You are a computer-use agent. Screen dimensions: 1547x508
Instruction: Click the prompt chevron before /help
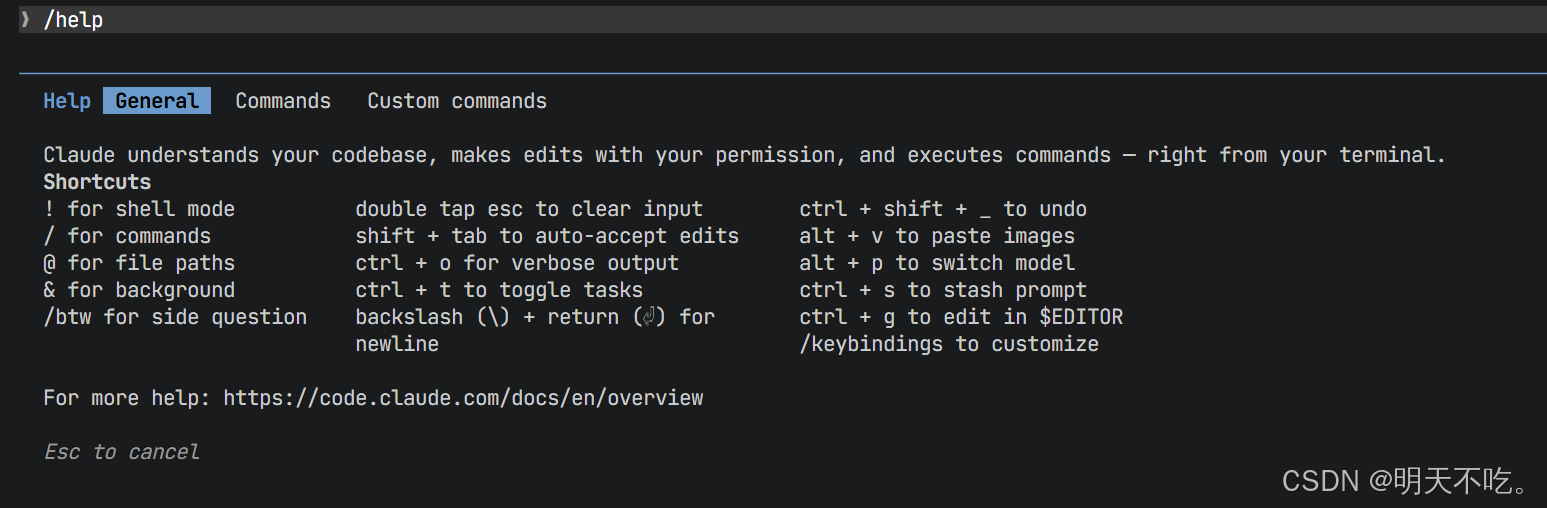tap(25, 19)
